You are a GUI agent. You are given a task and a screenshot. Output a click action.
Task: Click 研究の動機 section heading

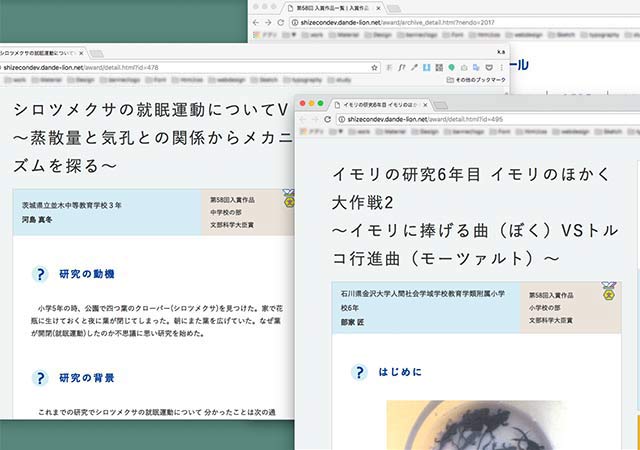click(x=87, y=274)
